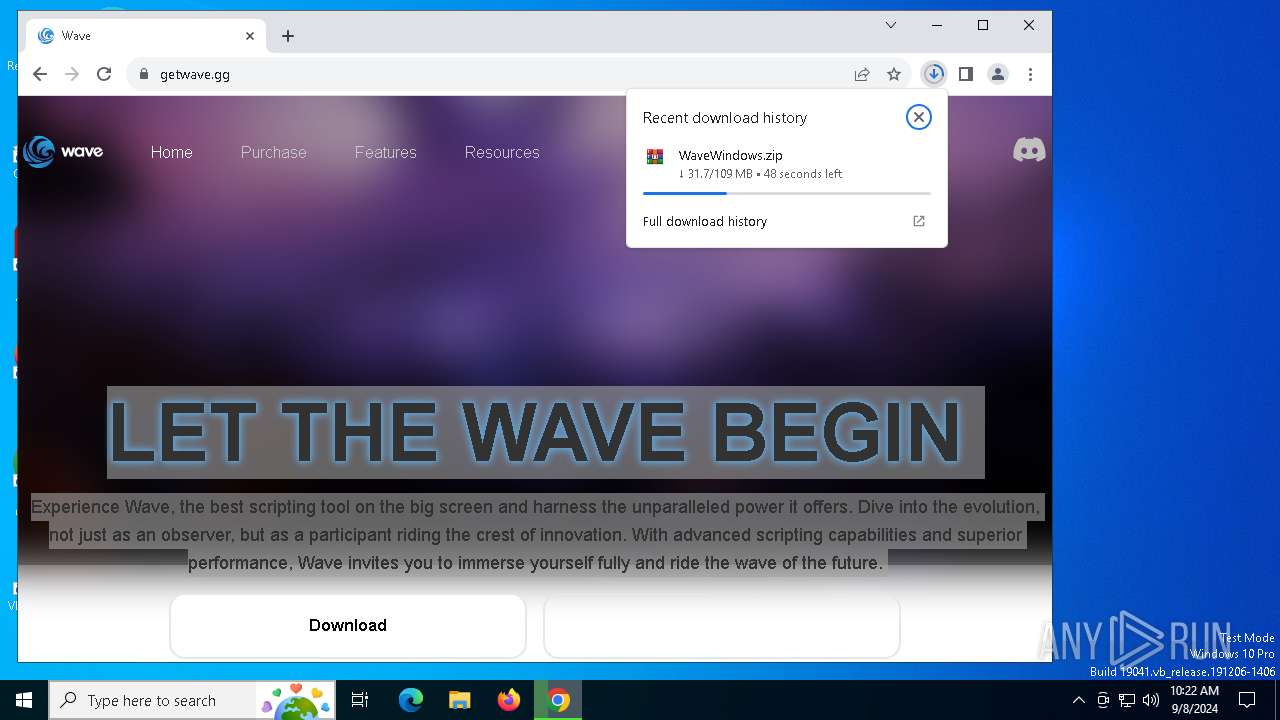Launch Microsoft Edge from taskbar

point(411,700)
